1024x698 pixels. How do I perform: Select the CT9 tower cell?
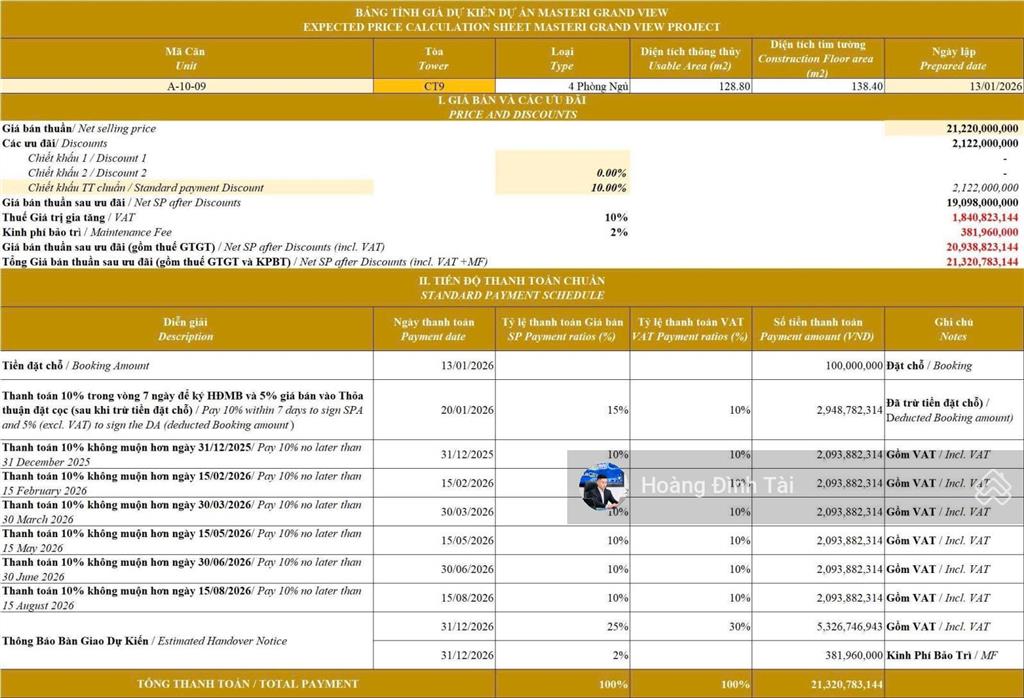point(432,85)
